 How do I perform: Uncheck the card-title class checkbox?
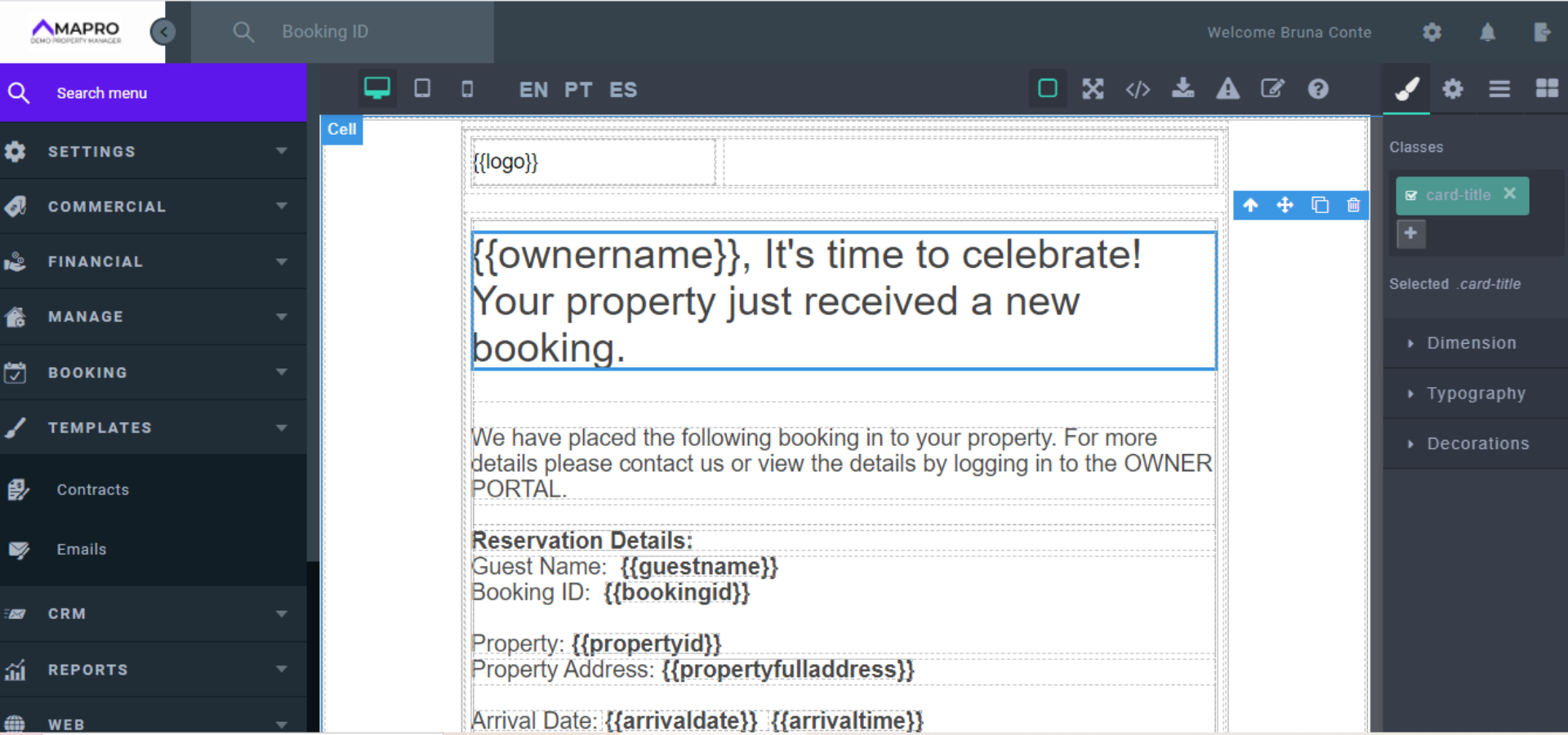point(1411,196)
